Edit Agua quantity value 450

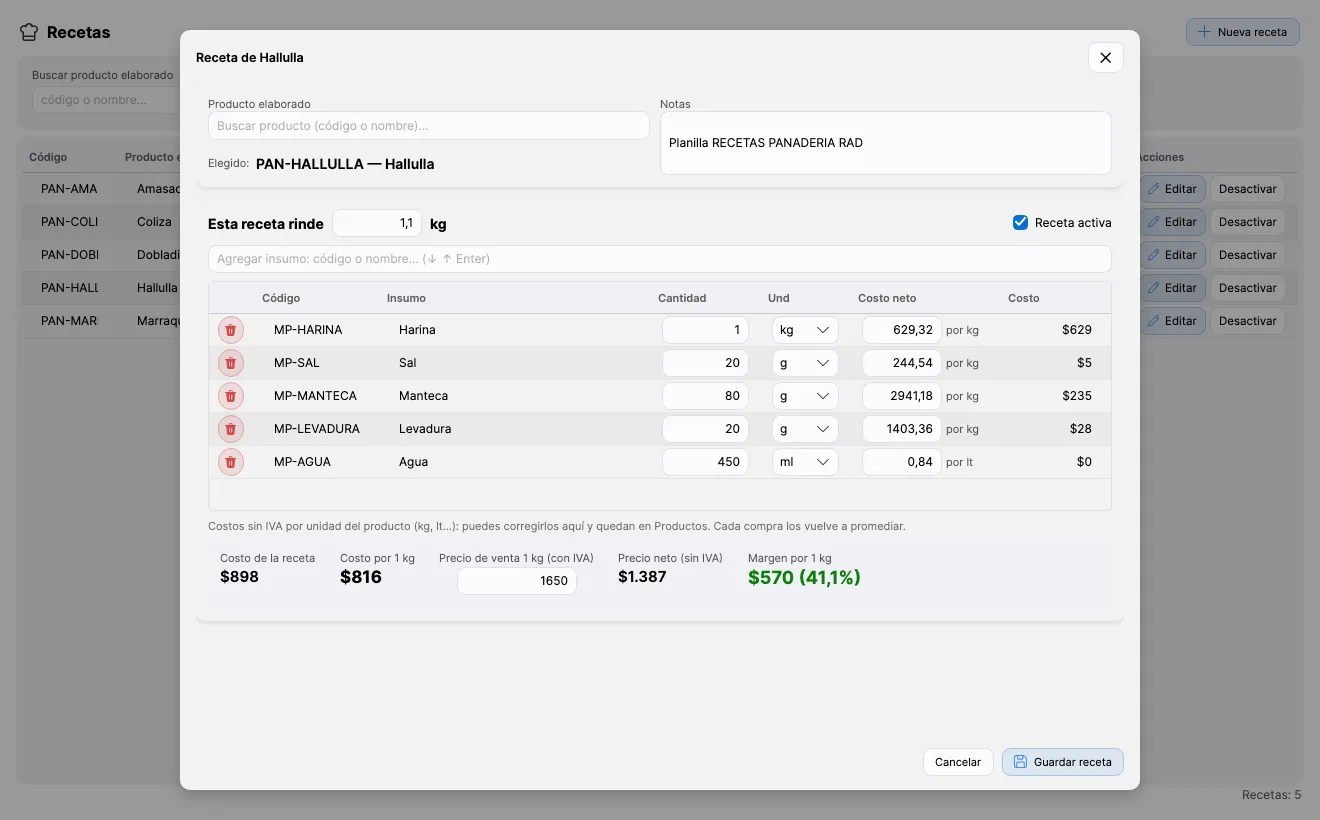point(705,462)
